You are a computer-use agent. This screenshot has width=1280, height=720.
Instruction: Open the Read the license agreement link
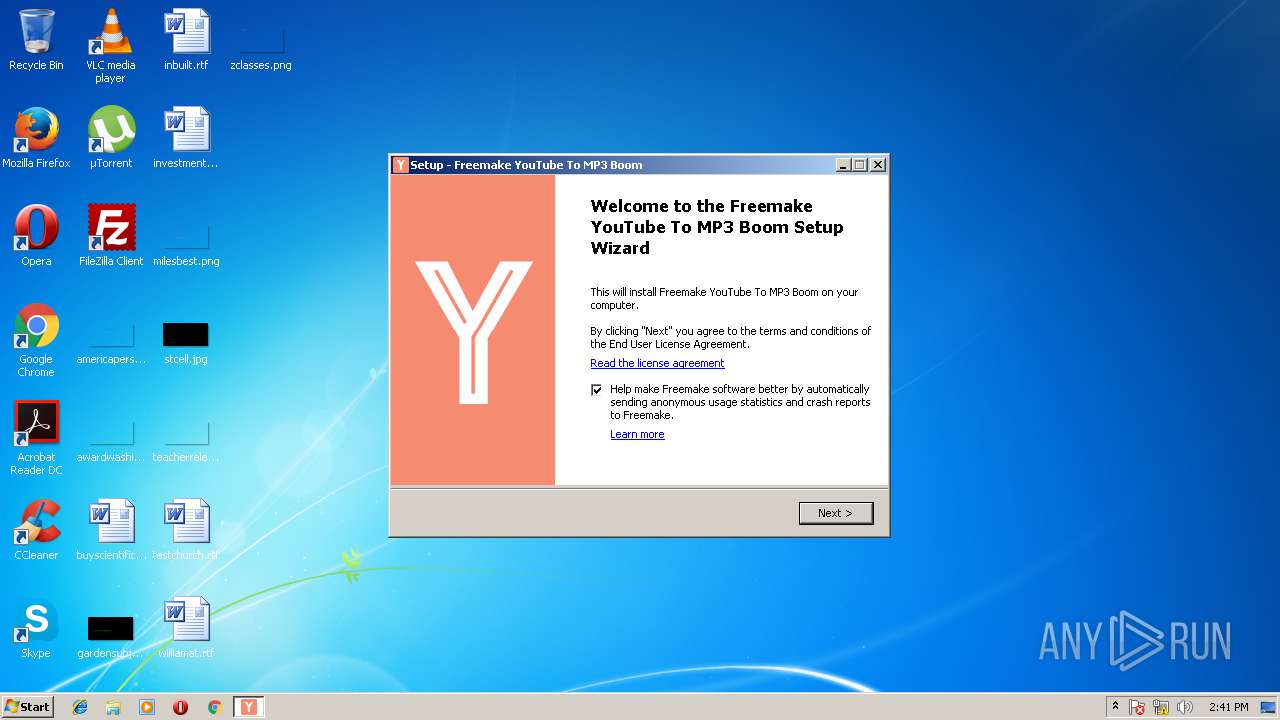(657, 363)
